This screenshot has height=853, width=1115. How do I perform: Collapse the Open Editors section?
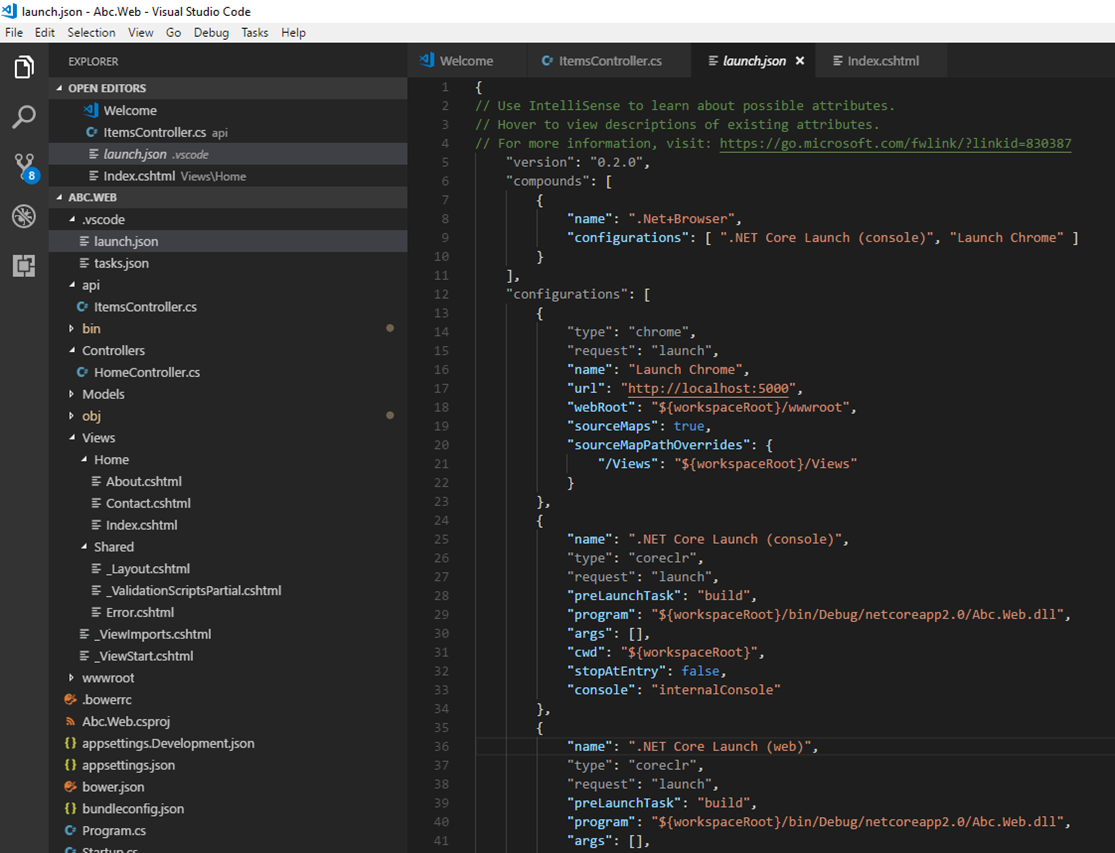(x=59, y=88)
